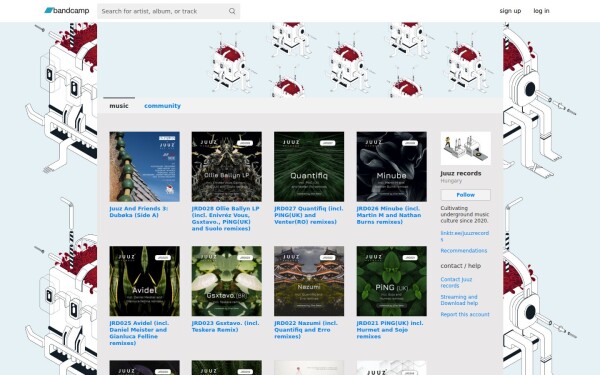Open the linktr.ee/juuzrecords link
The width and height of the screenshot is (600, 375).
pos(465,236)
